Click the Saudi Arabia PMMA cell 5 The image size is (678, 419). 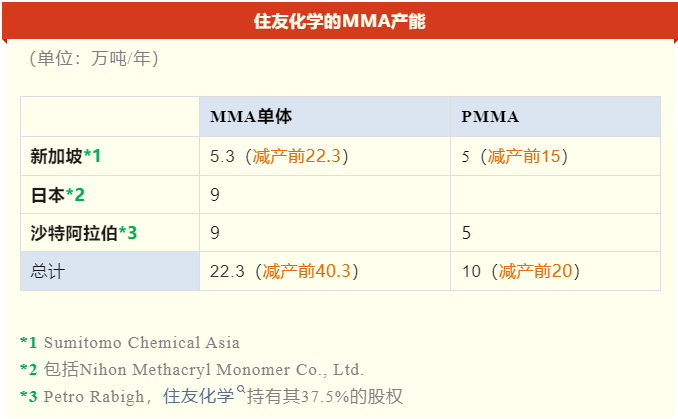point(555,233)
